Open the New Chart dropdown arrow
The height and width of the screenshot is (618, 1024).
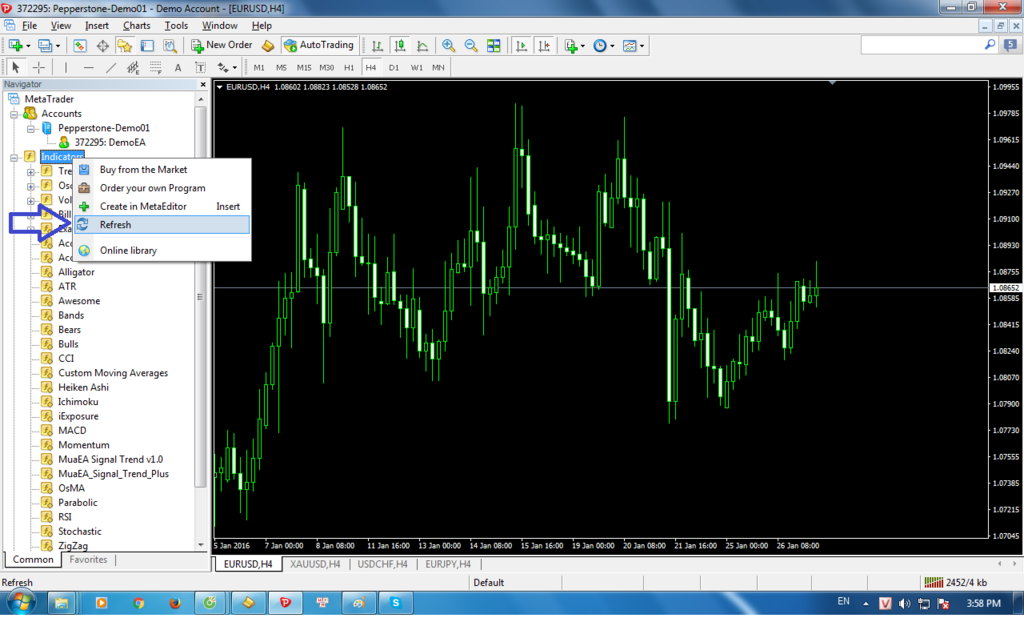coord(28,46)
